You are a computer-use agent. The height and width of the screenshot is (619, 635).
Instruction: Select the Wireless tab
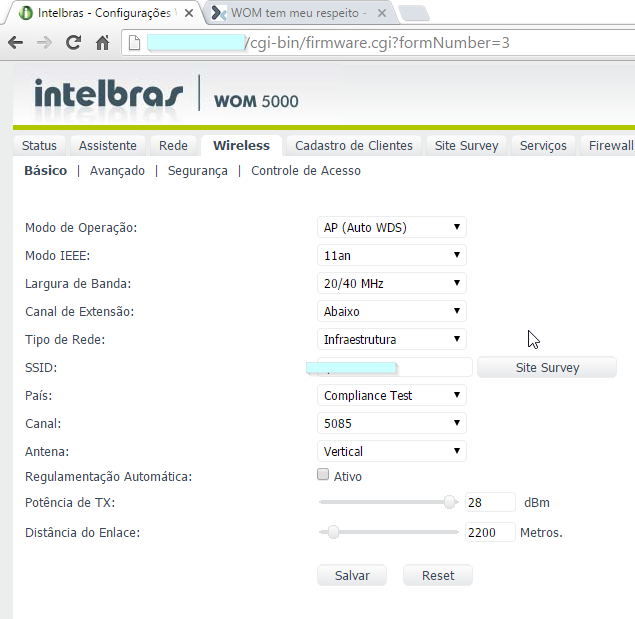[x=241, y=145]
